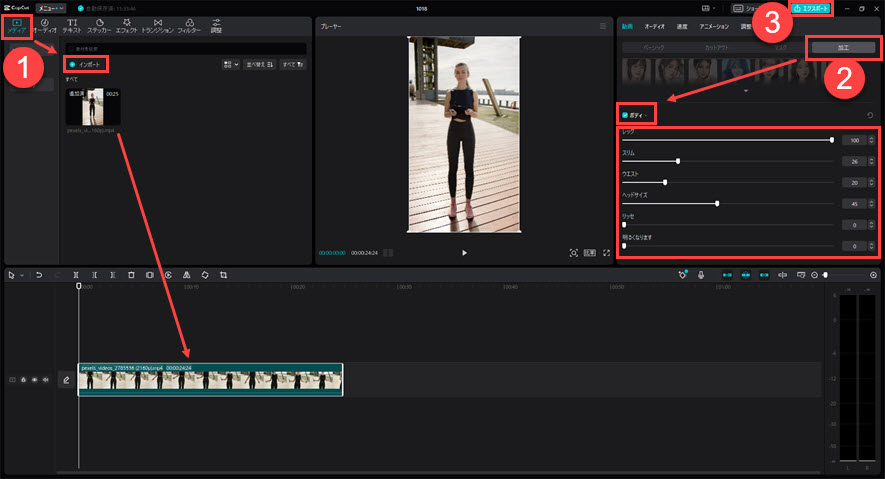The width and height of the screenshot is (885, 479).
Task: Open the aspect ratio button in player
Action: coord(590,253)
